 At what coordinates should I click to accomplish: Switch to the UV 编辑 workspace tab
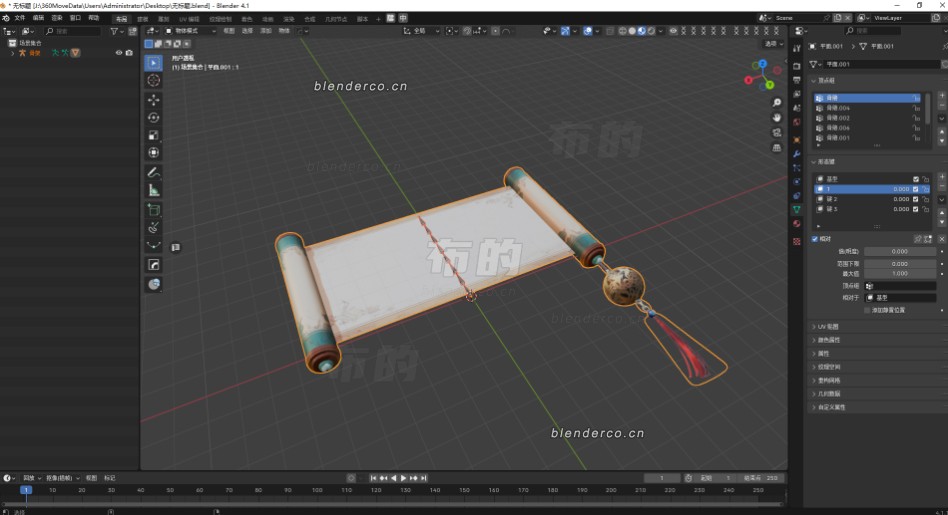189,19
